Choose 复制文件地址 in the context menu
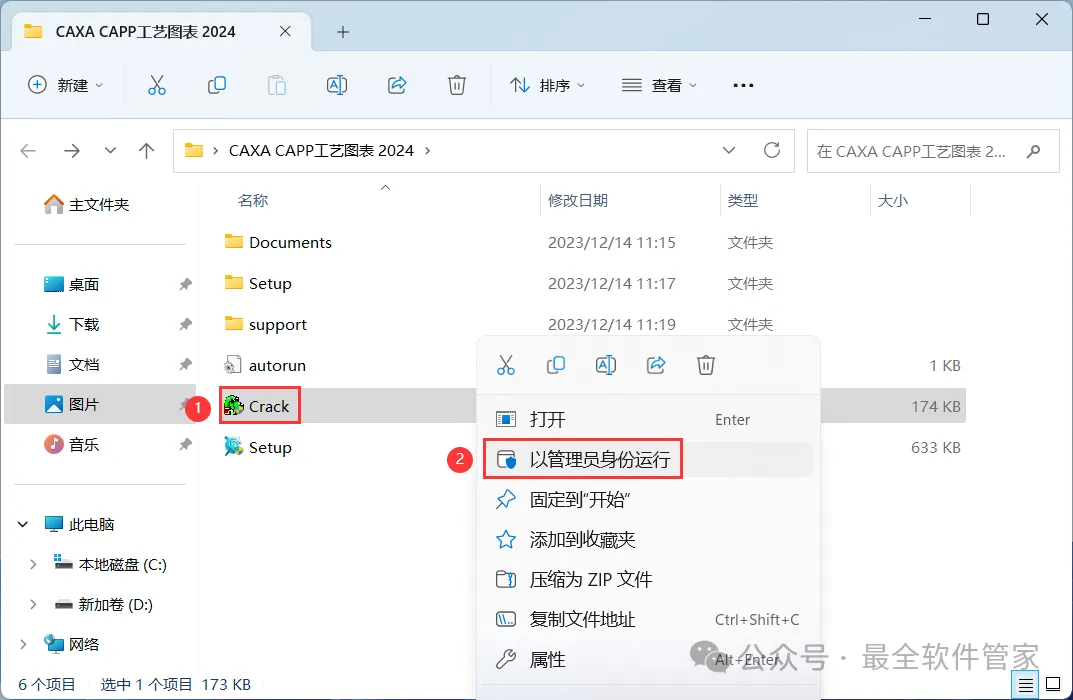The width and height of the screenshot is (1073, 700). point(648,619)
